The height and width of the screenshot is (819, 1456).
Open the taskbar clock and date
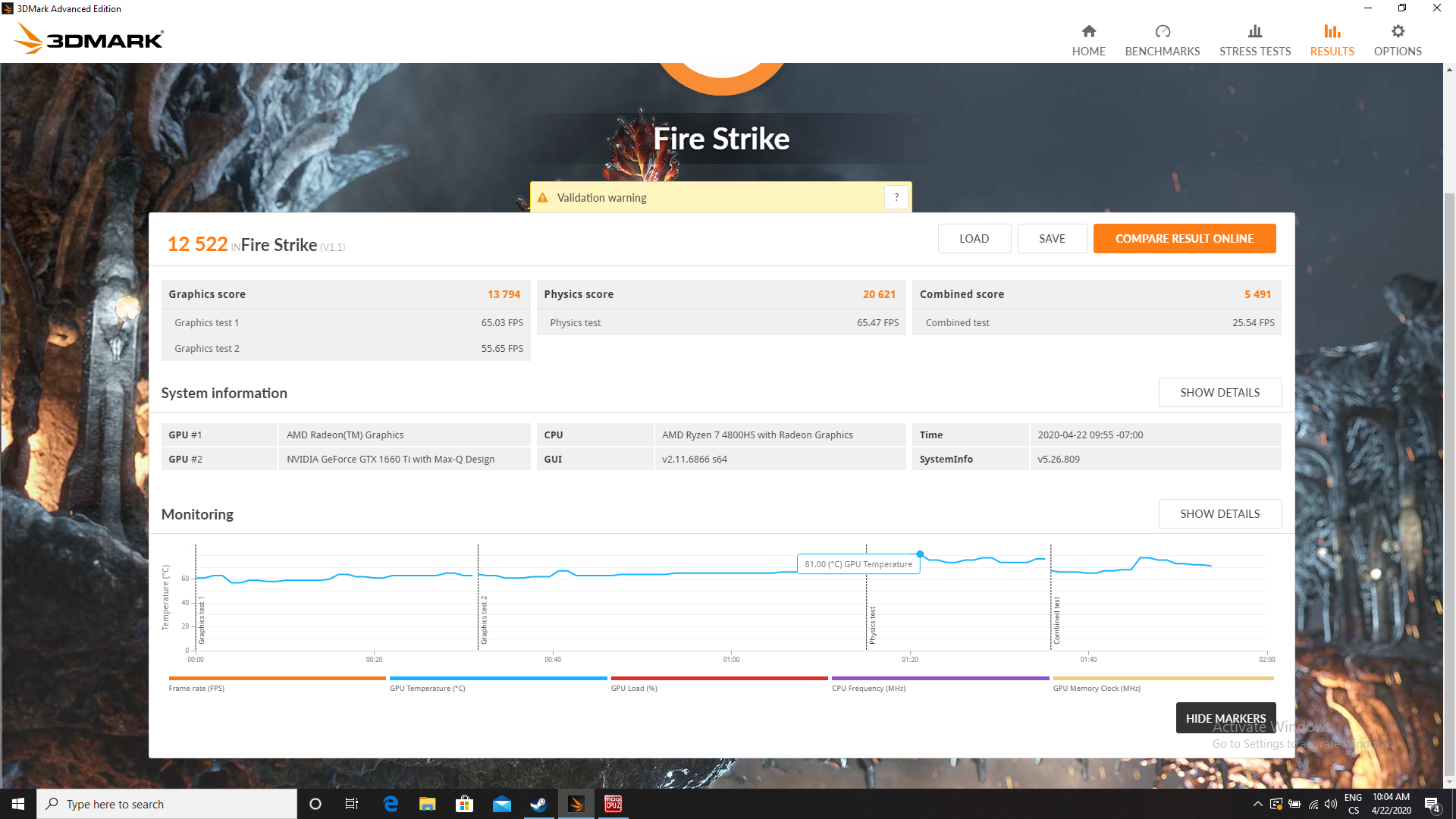point(1391,804)
